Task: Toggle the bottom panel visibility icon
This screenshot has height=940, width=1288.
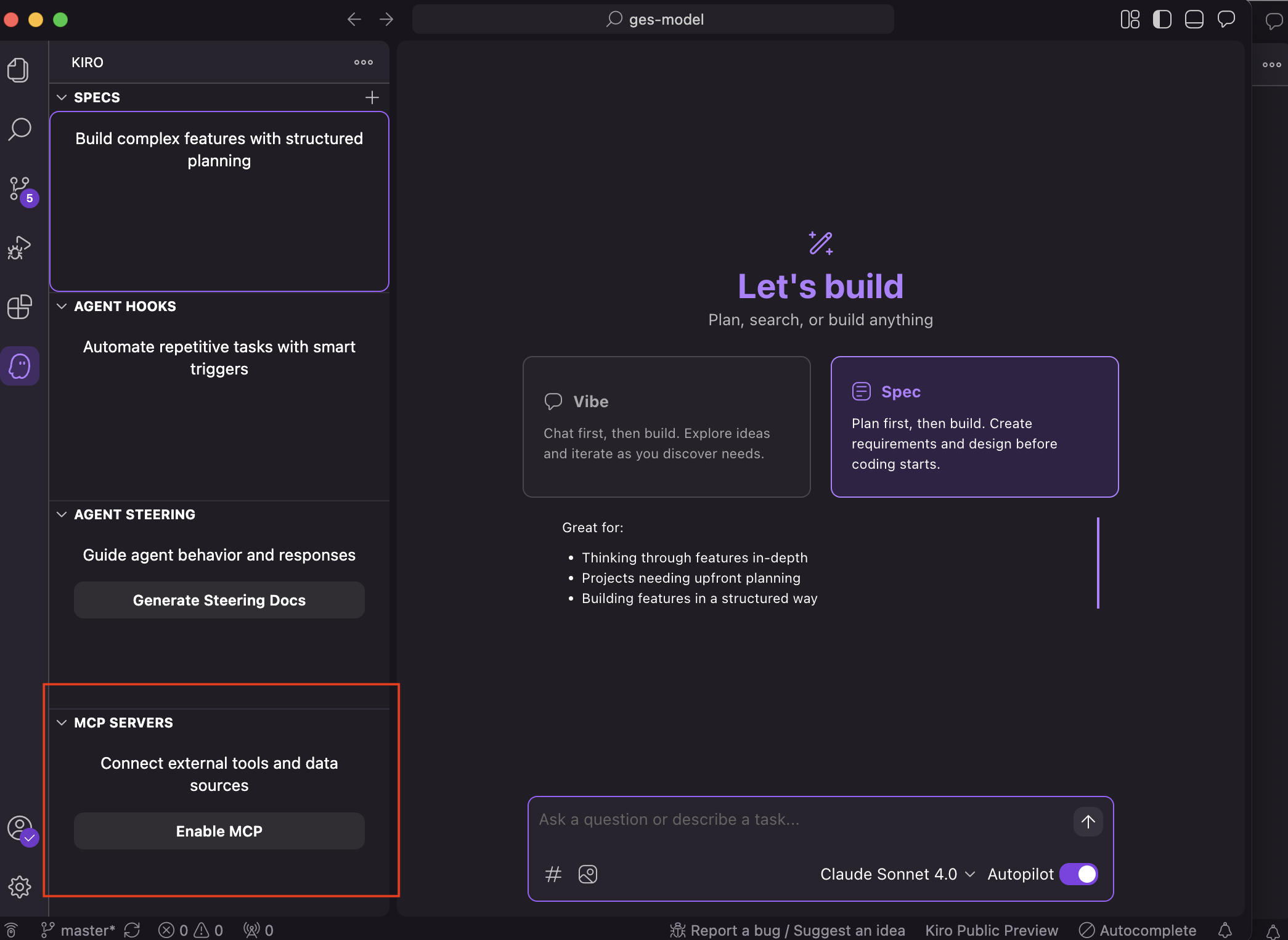Action: tap(1194, 19)
